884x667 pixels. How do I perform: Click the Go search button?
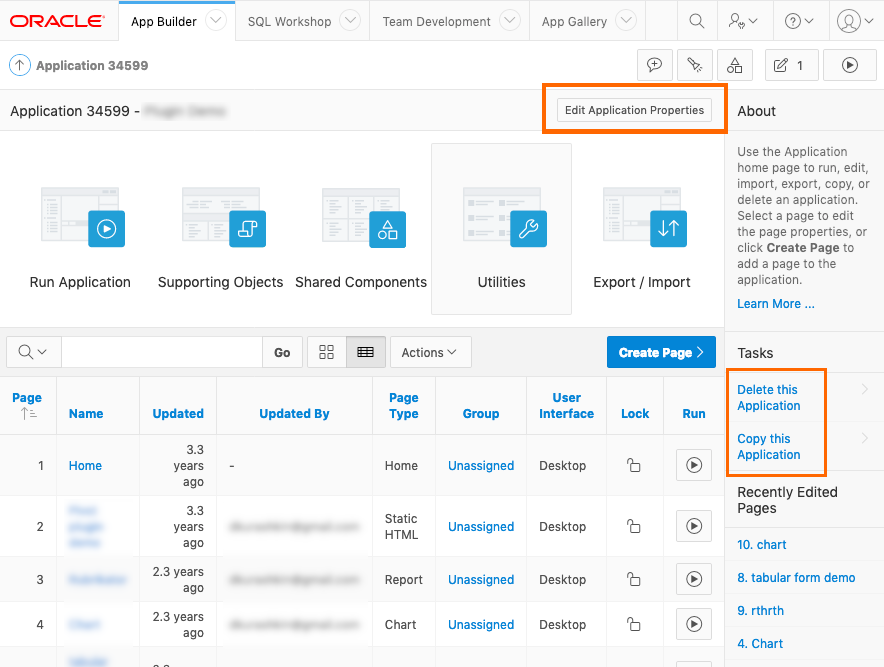(x=282, y=352)
